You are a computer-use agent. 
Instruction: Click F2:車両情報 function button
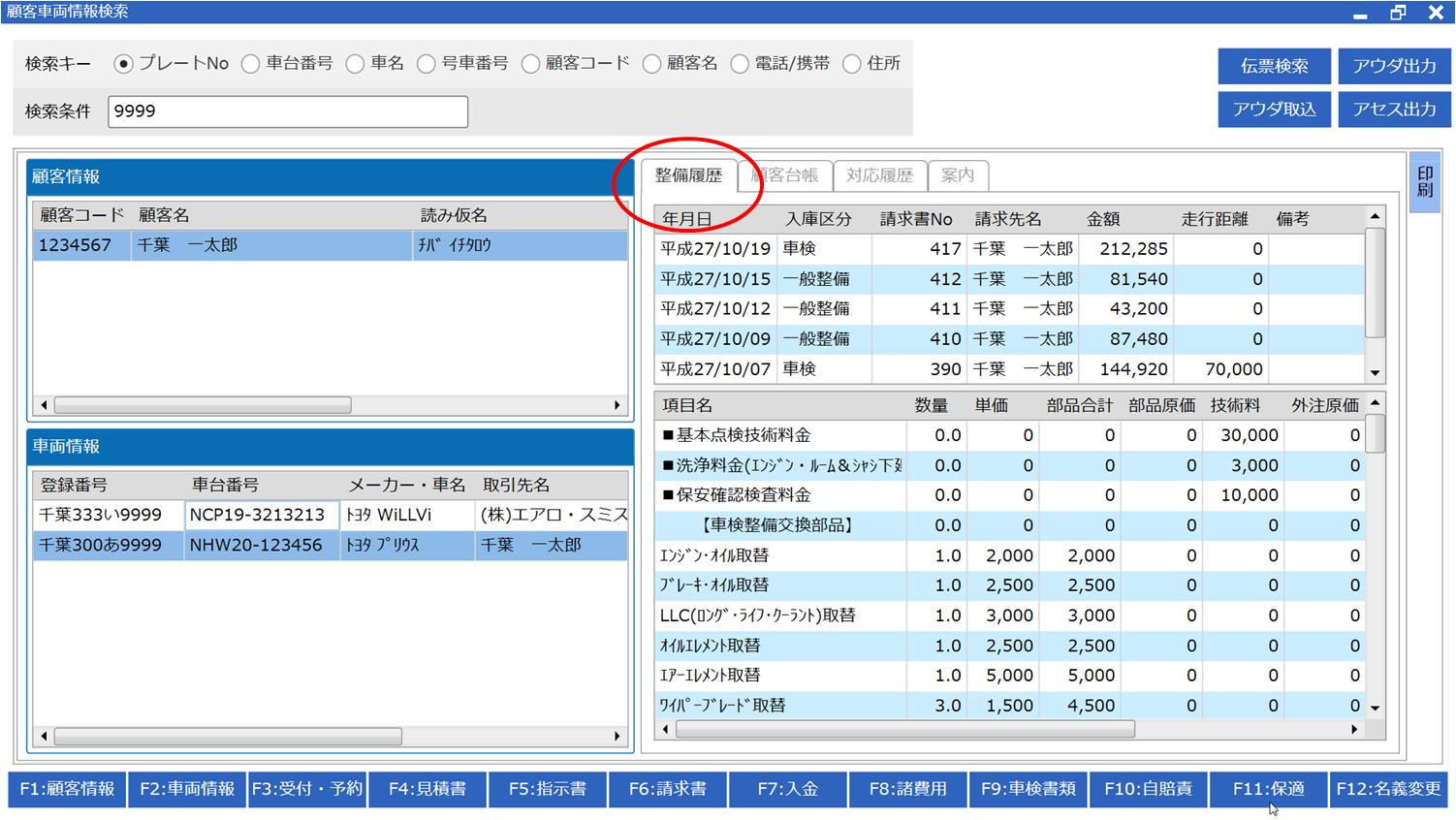(x=187, y=789)
